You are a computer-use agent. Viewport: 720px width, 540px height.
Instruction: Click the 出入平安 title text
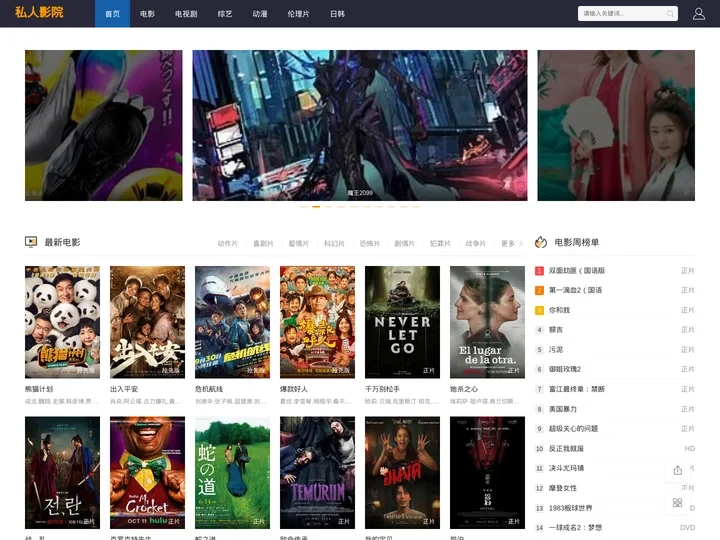pyautogui.click(x=124, y=389)
